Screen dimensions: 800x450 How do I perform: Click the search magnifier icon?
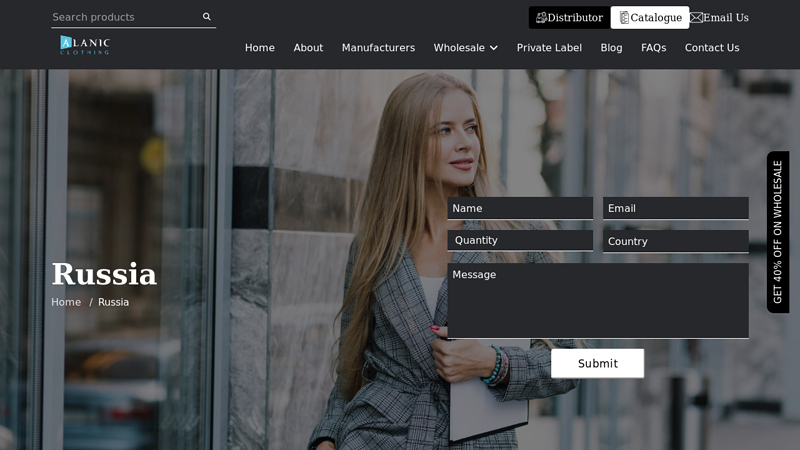pyautogui.click(x=207, y=17)
